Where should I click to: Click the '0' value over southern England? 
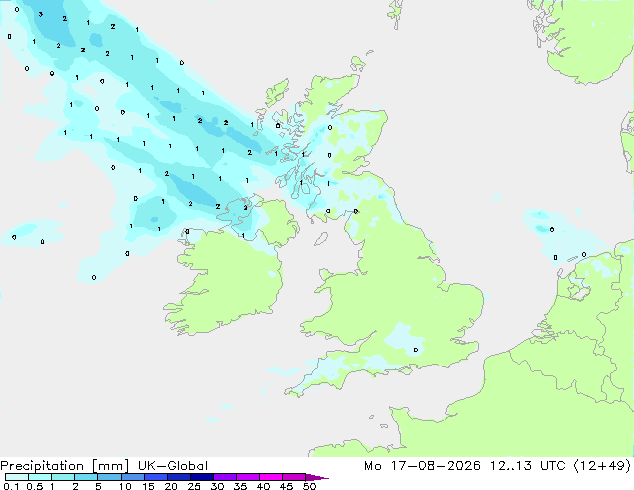(x=416, y=350)
